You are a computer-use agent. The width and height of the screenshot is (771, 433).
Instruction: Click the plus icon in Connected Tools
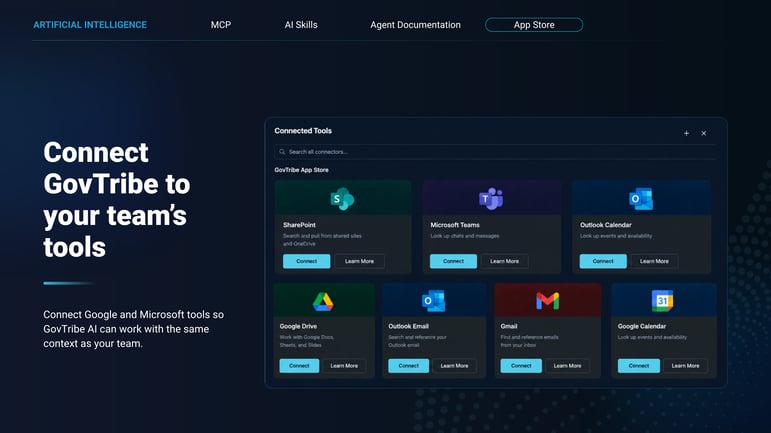(686, 133)
